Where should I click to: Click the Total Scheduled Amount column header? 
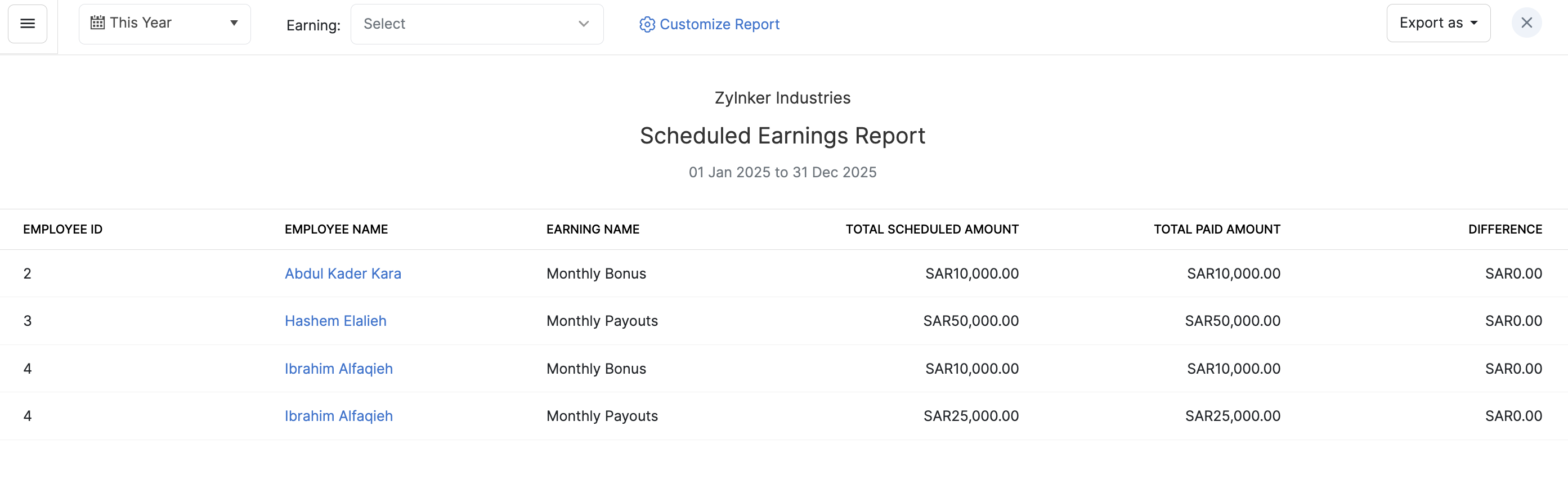coord(931,230)
